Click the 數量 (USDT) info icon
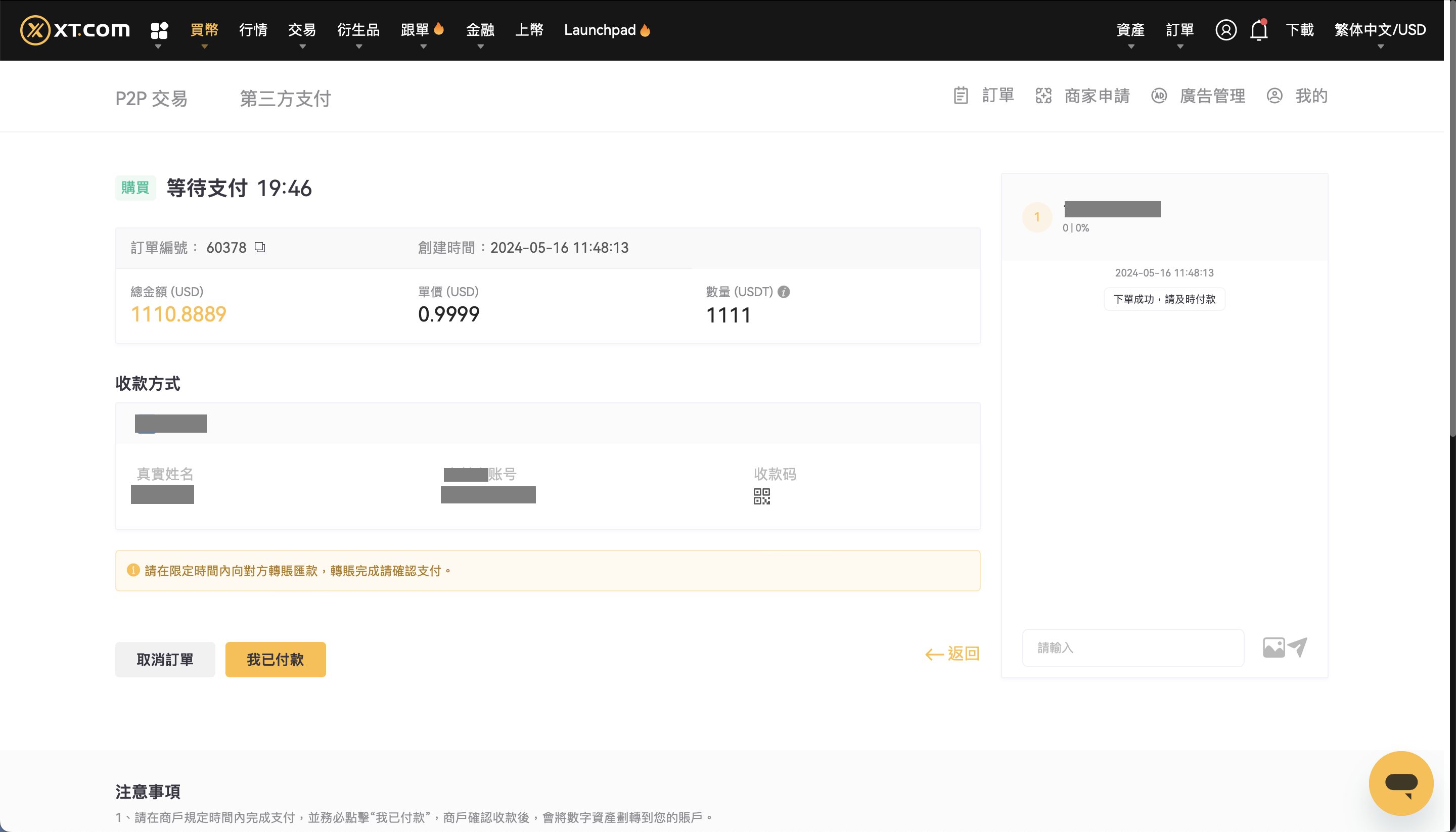 [784, 292]
